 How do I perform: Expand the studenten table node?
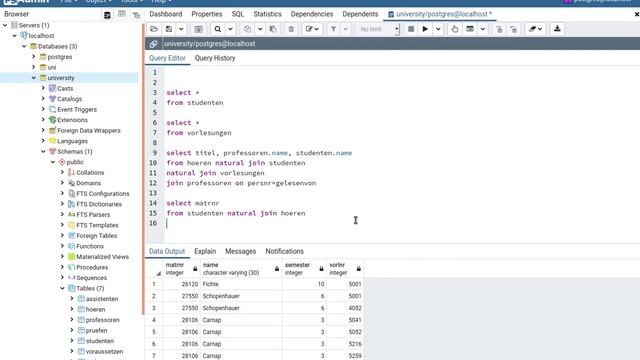[72, 340]
